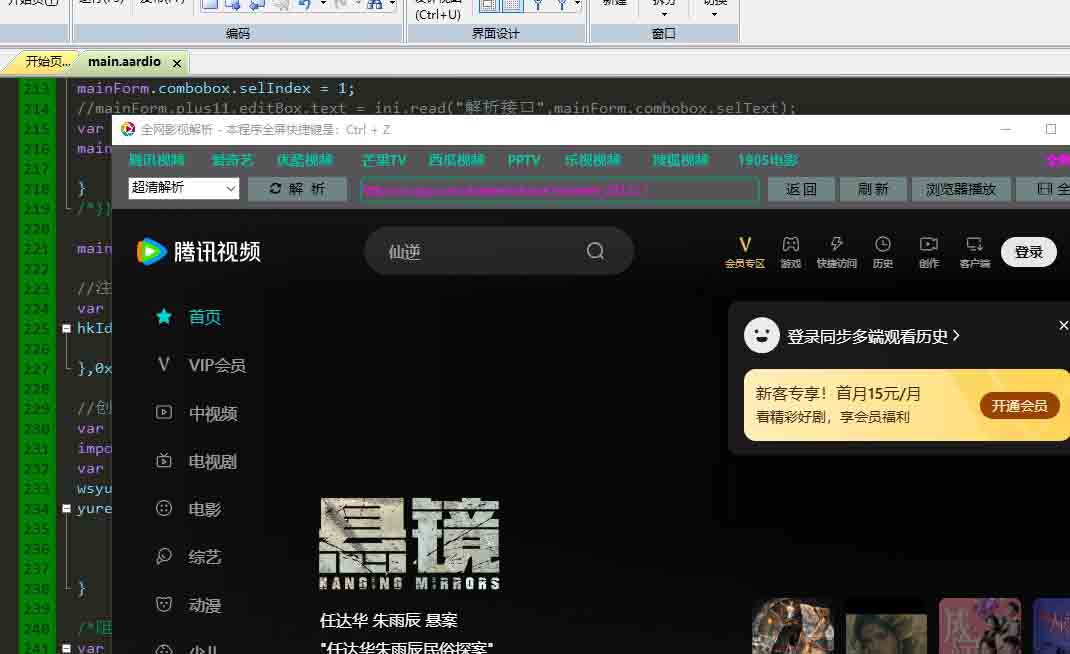
Task: Open 登录同步多端观看历史 link
Action: pos(874,336)
